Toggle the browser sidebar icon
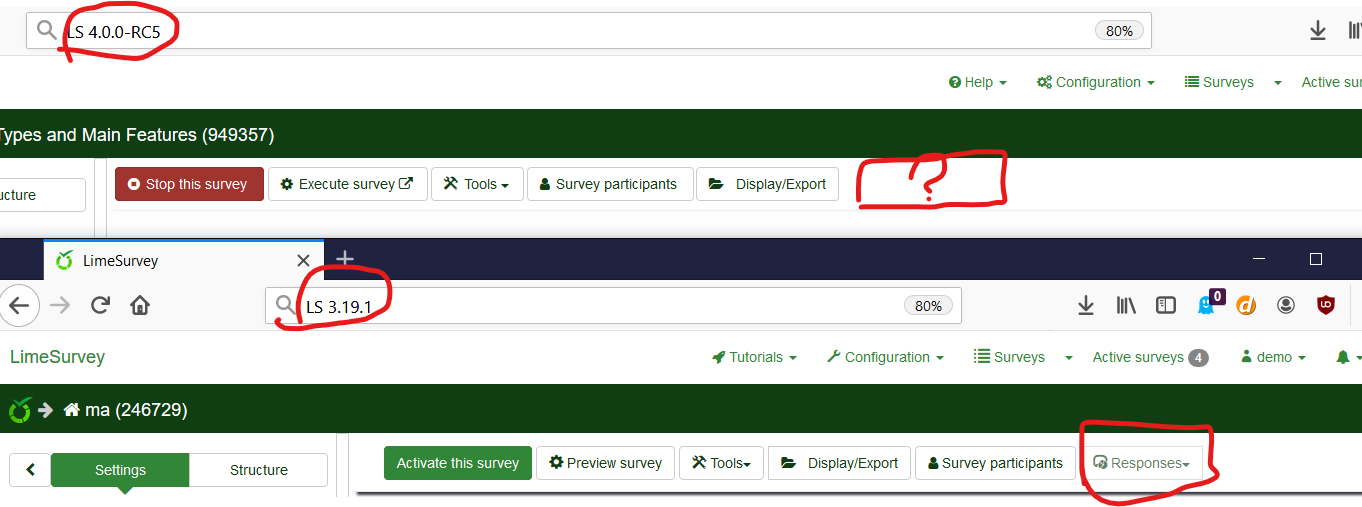This screenshot has width=1362, height=507. click(x=1166, y=306)
